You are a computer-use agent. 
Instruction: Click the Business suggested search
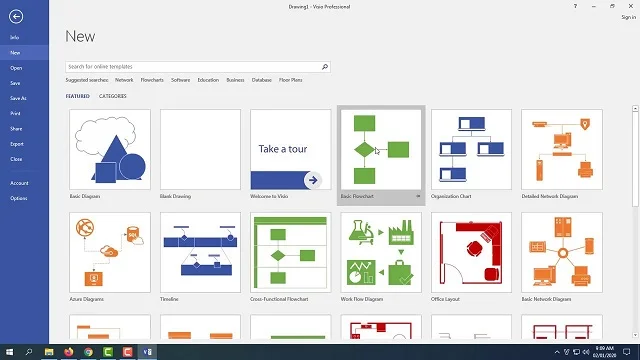point(235,80)
